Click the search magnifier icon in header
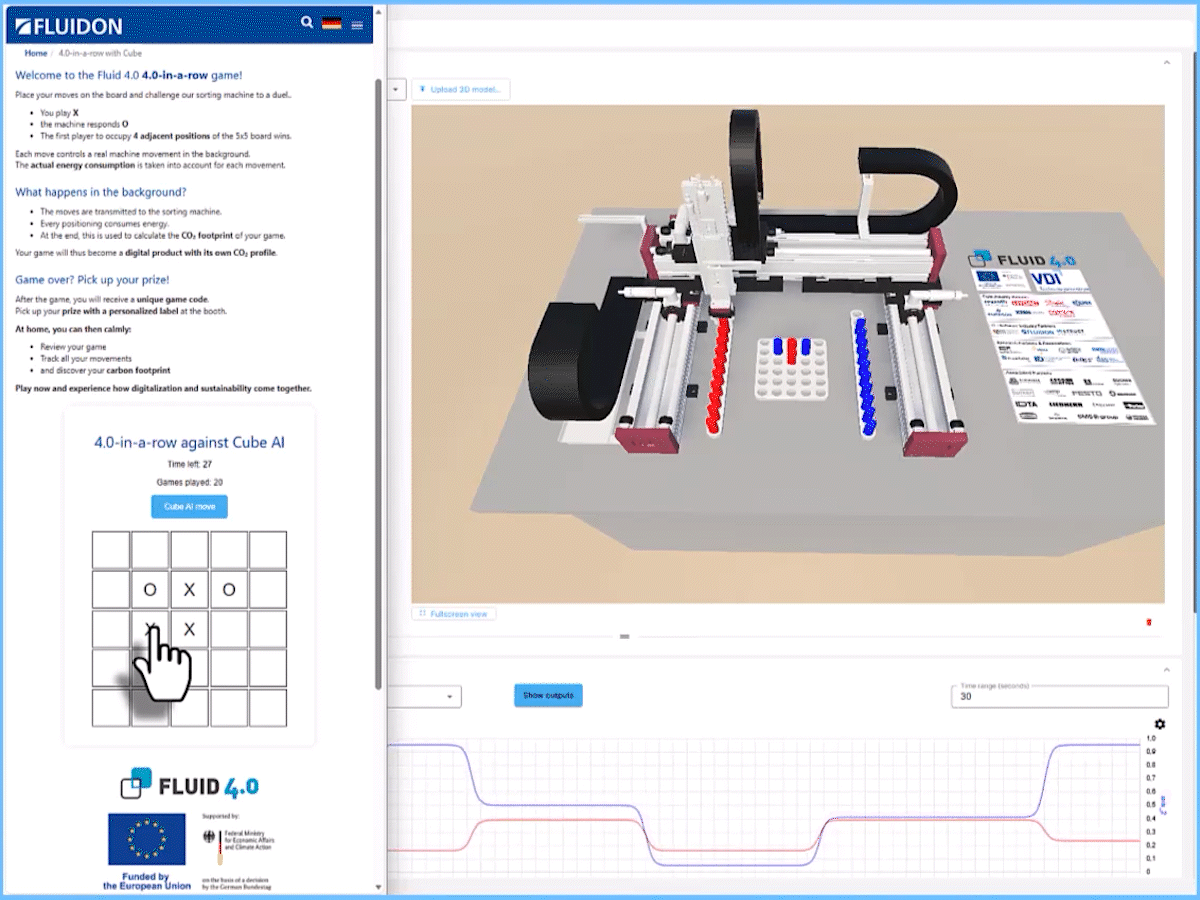Image resolution: width=1200 pixels, height=900 pixels. 307,23
